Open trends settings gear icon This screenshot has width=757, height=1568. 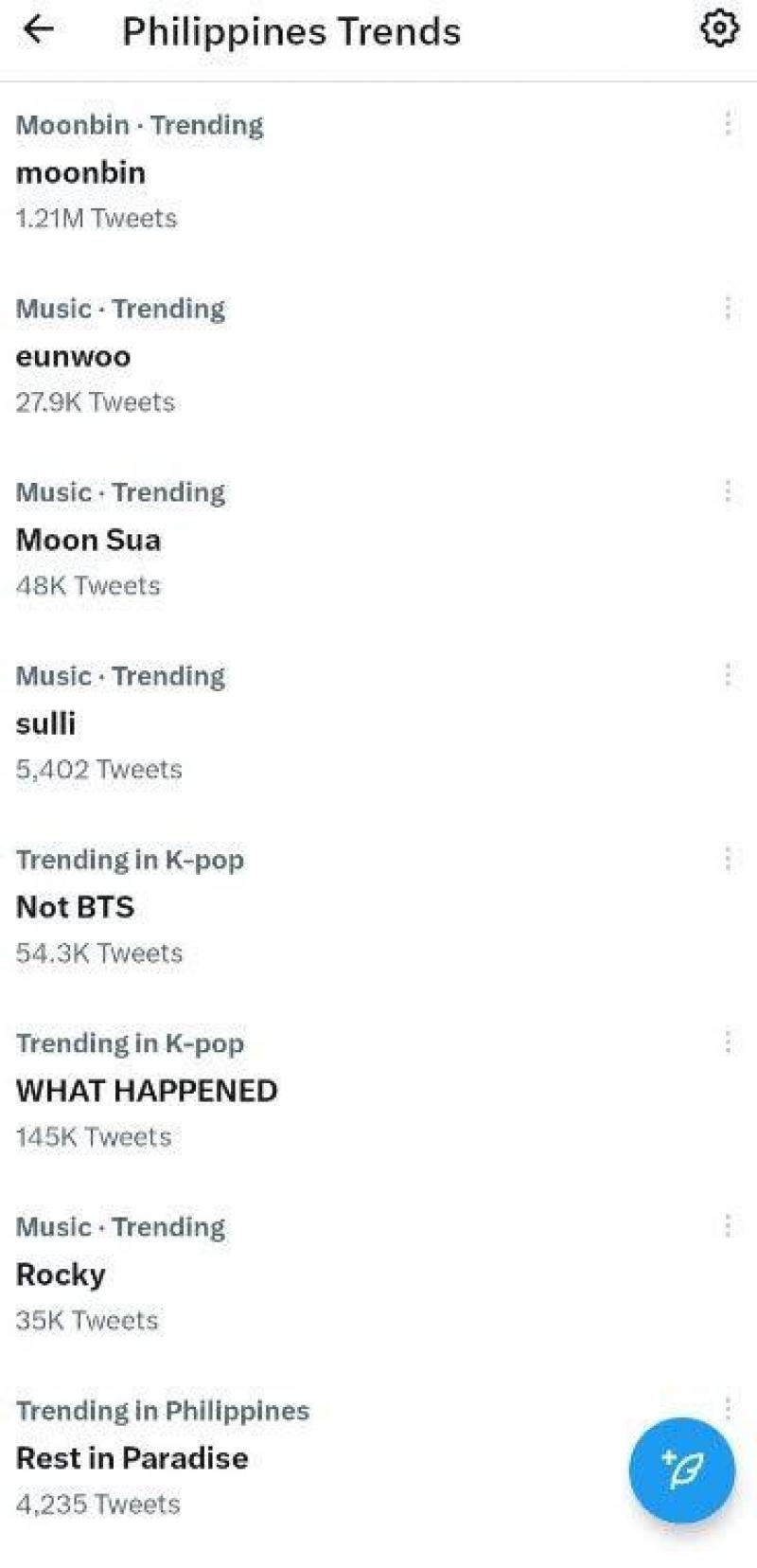point(719,29)
